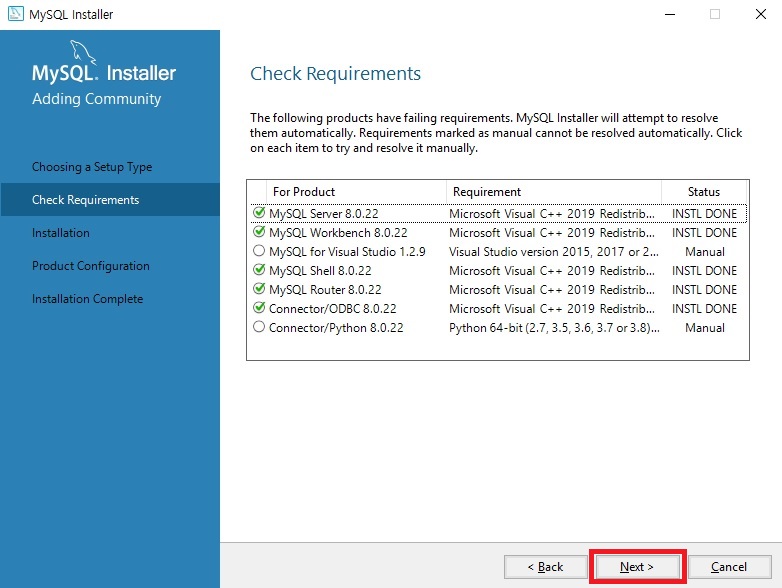Select the Connector/Python 8.0.22 row
The width and height of the screenshot is (782, 588).
click(499, 328)
